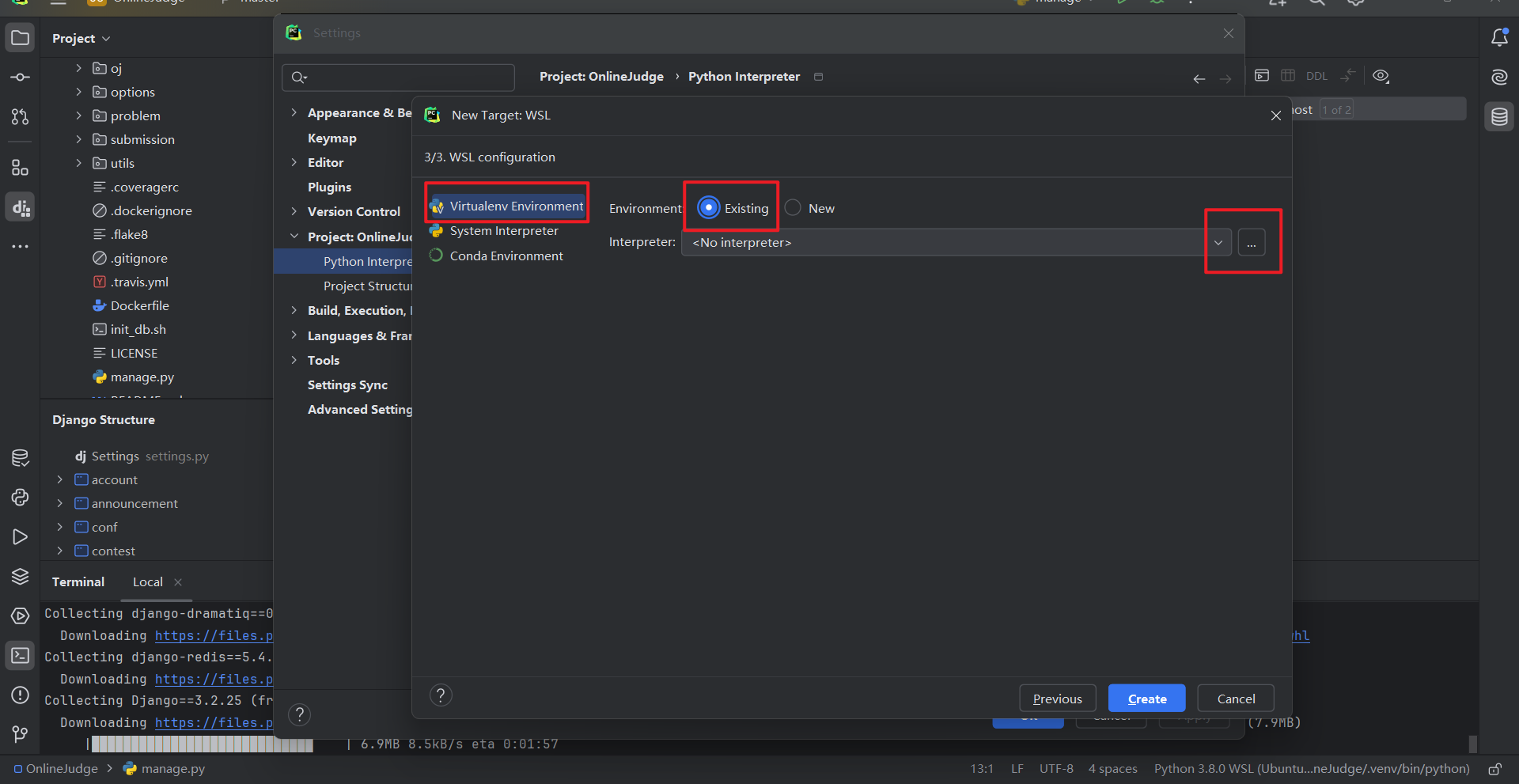Open the Git tool window icon
Screen dimensions: 1519x784
[x=21, y=735]
